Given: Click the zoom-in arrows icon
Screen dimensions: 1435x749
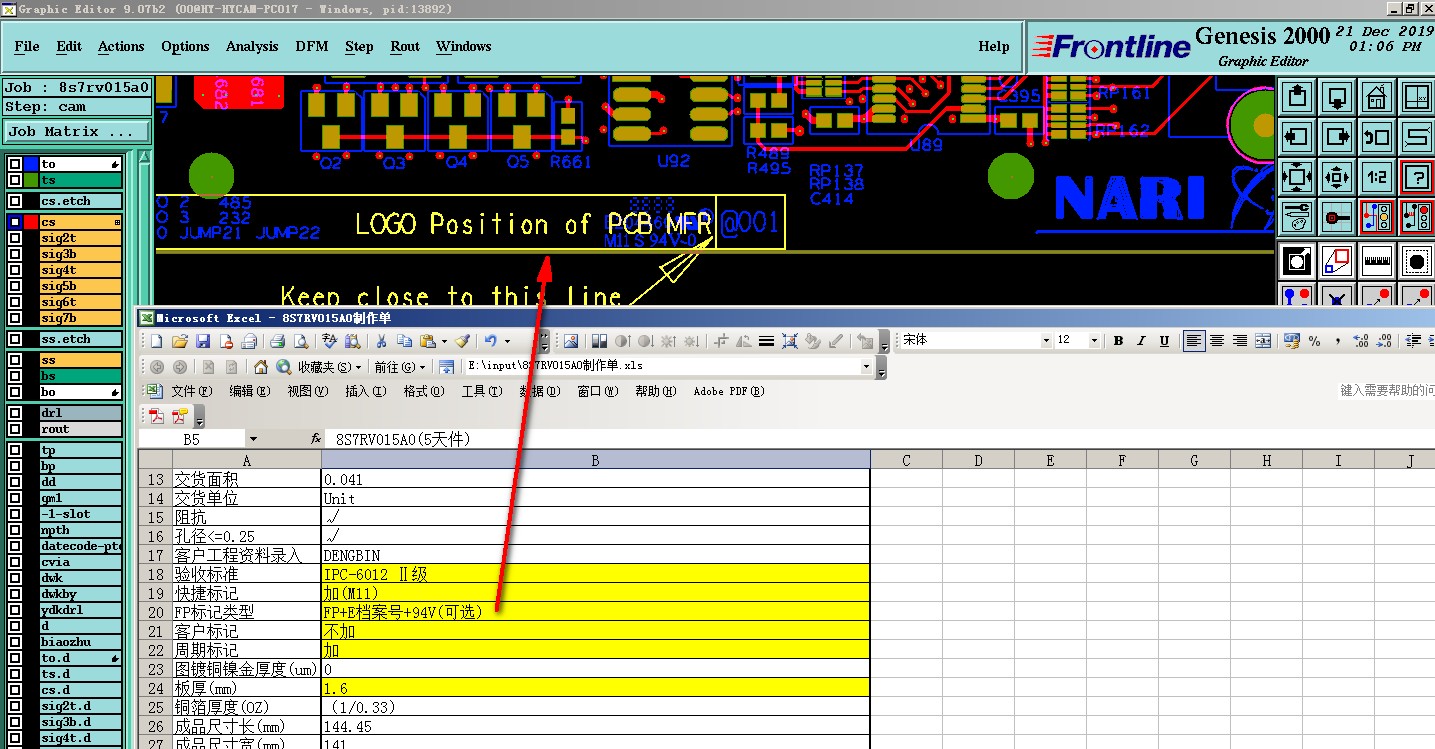Looking at the screenshot, I should pos(1297,177).
